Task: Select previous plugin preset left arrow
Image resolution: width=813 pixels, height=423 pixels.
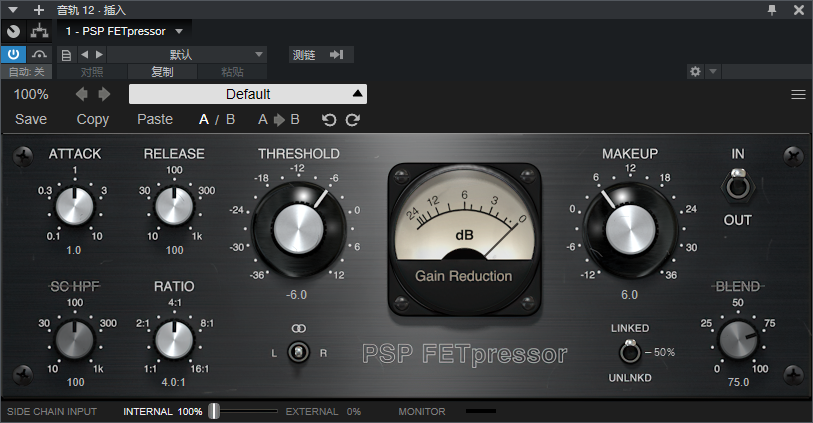Action: tap(81, 94)
